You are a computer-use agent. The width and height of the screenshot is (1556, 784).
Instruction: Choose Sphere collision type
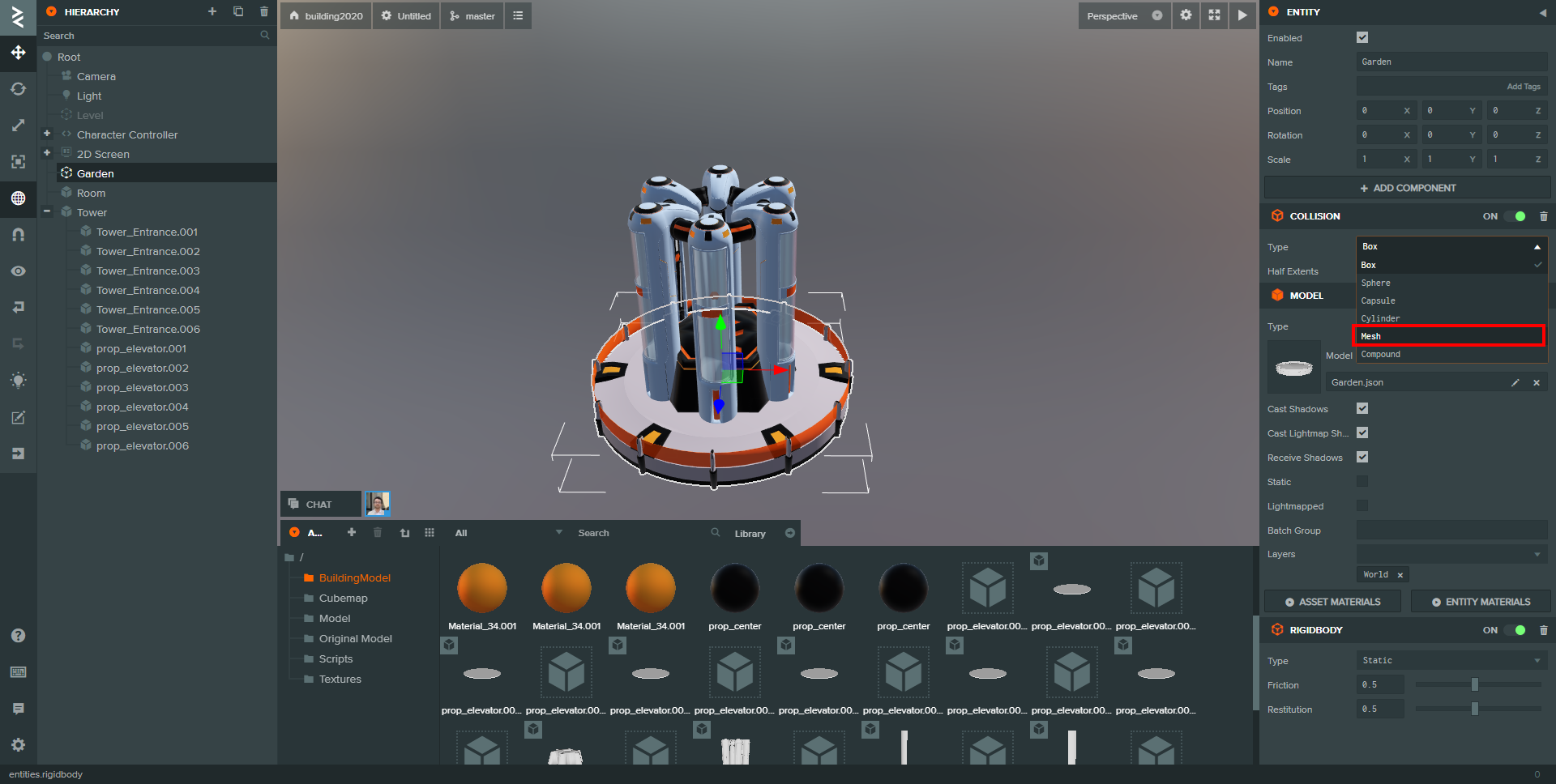[x=1451, y=283]
